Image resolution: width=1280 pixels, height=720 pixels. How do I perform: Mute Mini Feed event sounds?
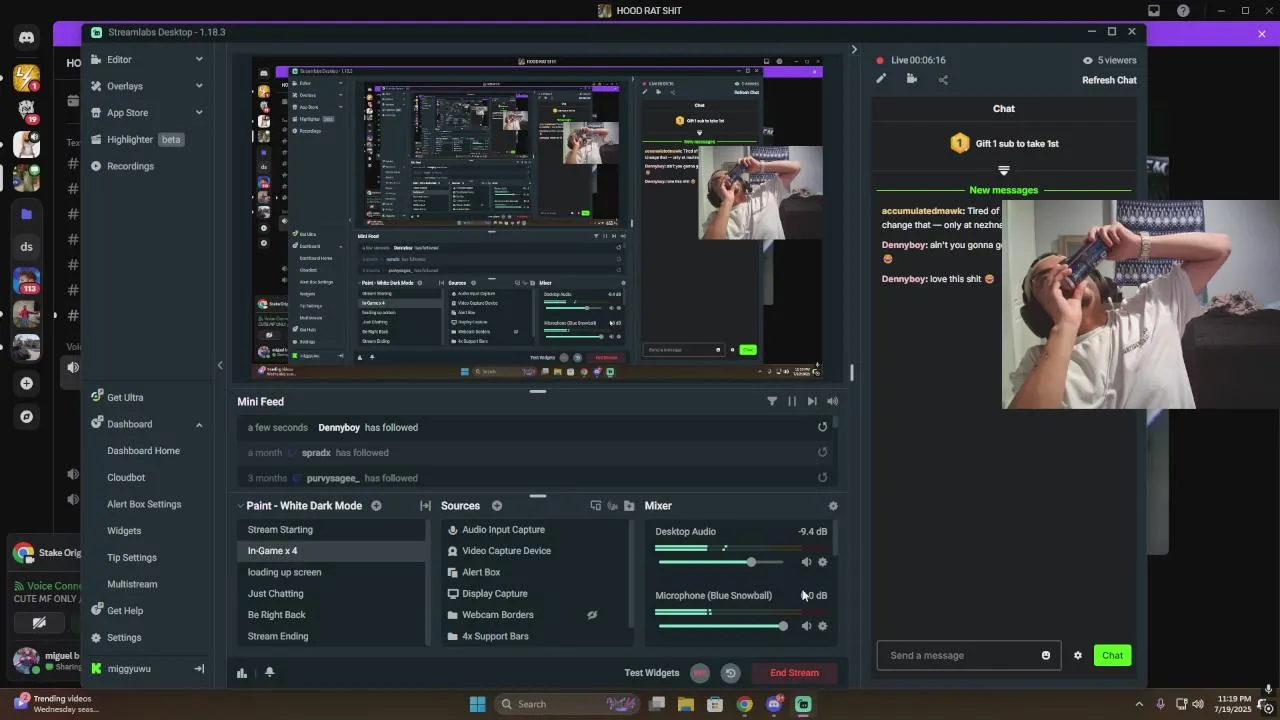click(832, 401)
